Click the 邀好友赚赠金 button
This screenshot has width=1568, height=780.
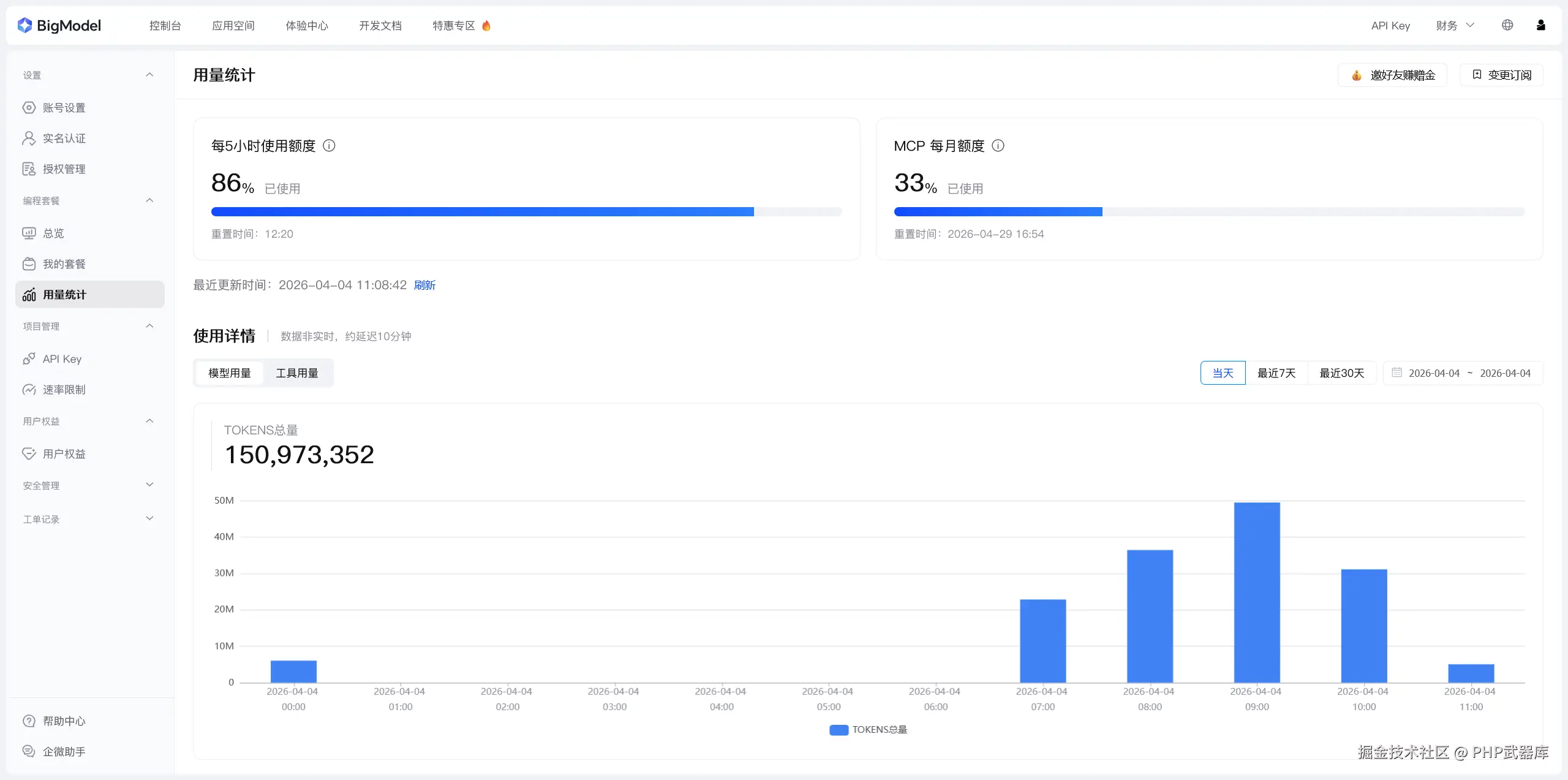(x=1392, y=75)
